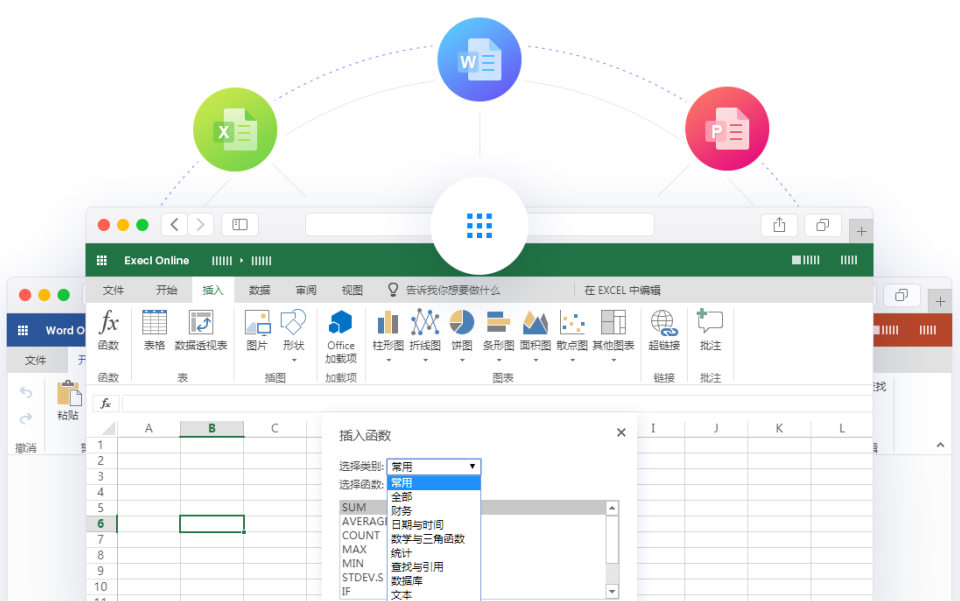Click the Word Online waffle icon

[x=23, y=330]
